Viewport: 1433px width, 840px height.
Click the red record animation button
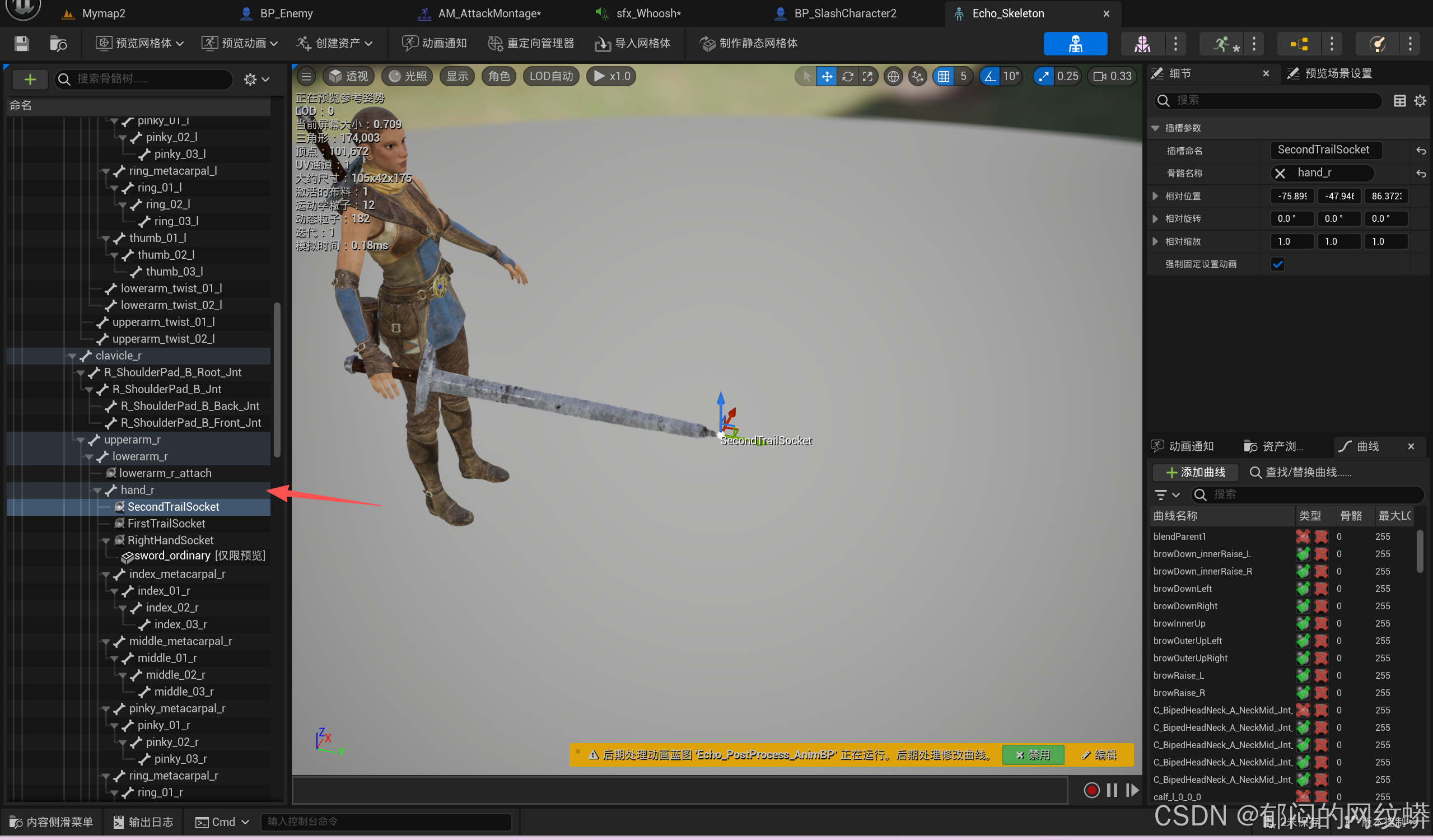tap(1091, 791)
